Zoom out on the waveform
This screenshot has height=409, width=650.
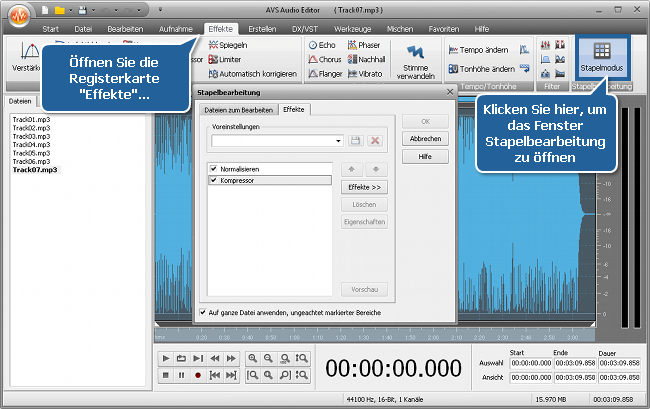[x=269, y=358]
